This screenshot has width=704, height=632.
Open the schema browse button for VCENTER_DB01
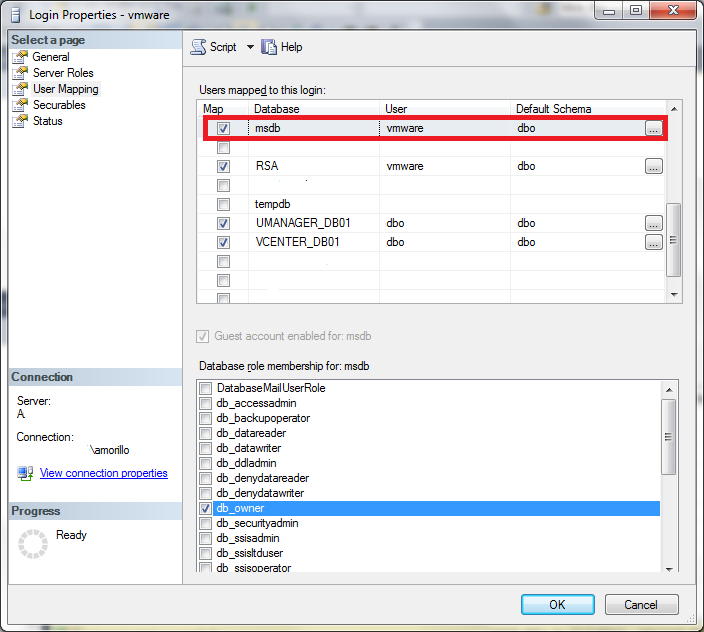coord(654,242)
